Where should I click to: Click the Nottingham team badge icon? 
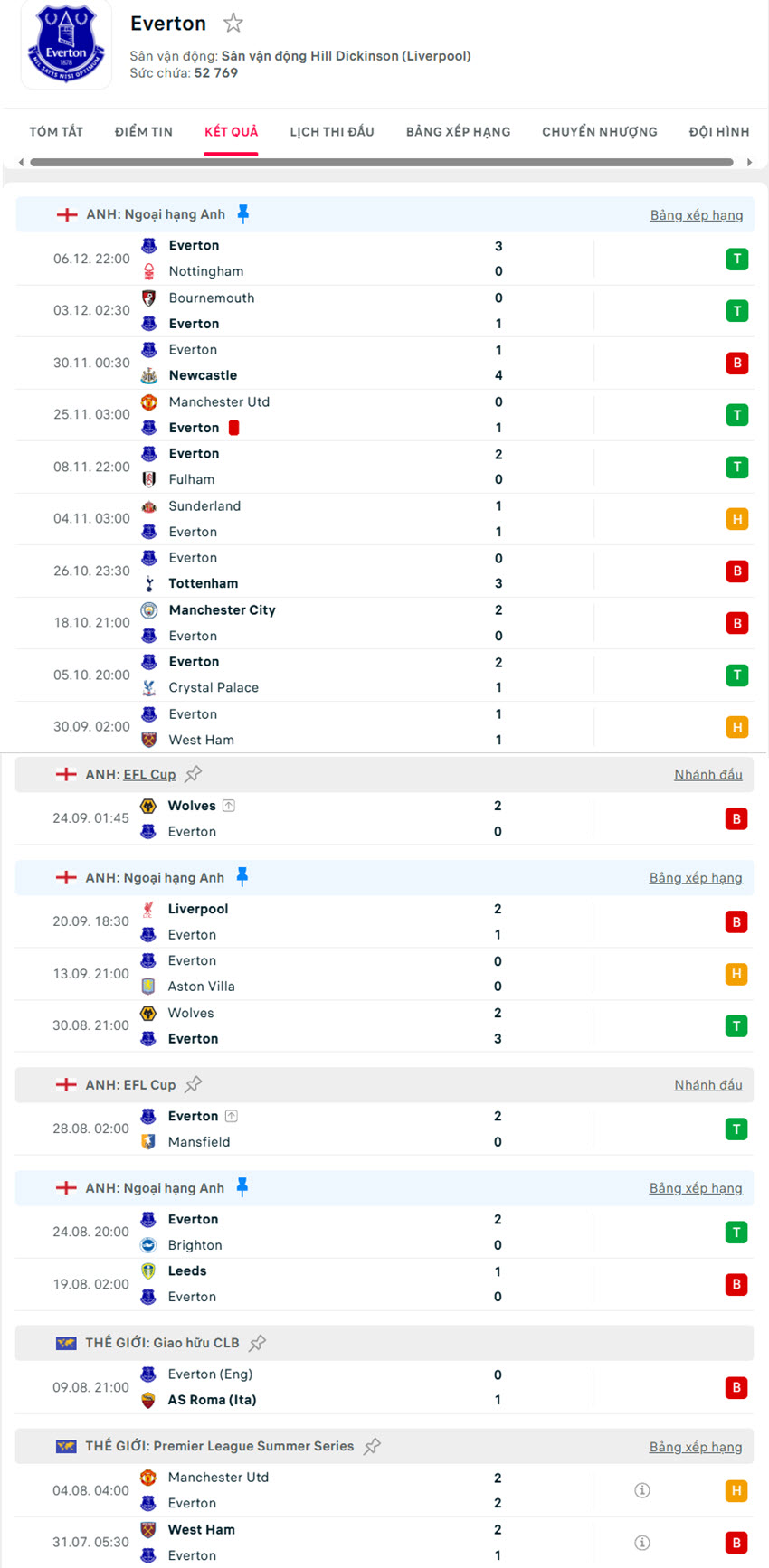tap(149, 271)
